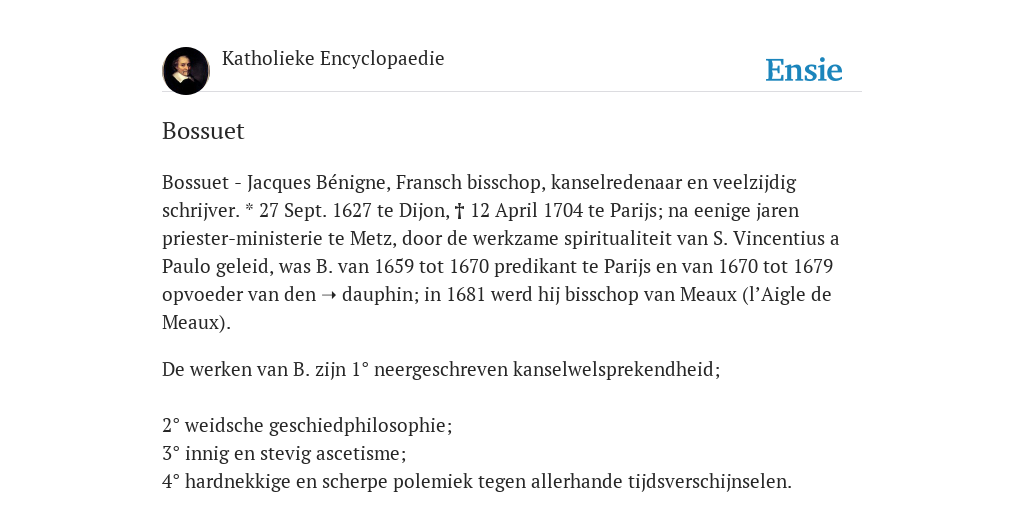Image resolution: width=1024 pixels, height=512 pixels.
Task: Click the line starting '4° hardnekkige en scherpe'
Action: pyautogui.click(x=477, y=481)
